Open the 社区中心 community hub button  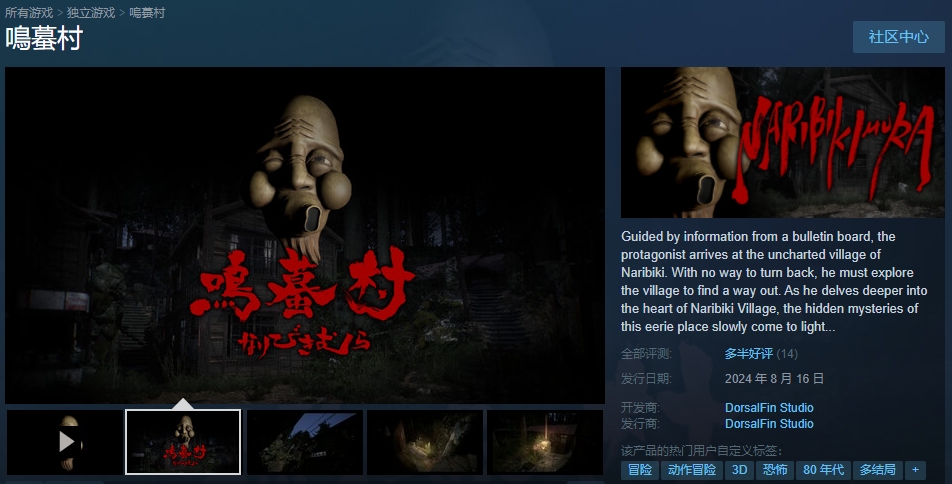point(899,37)
